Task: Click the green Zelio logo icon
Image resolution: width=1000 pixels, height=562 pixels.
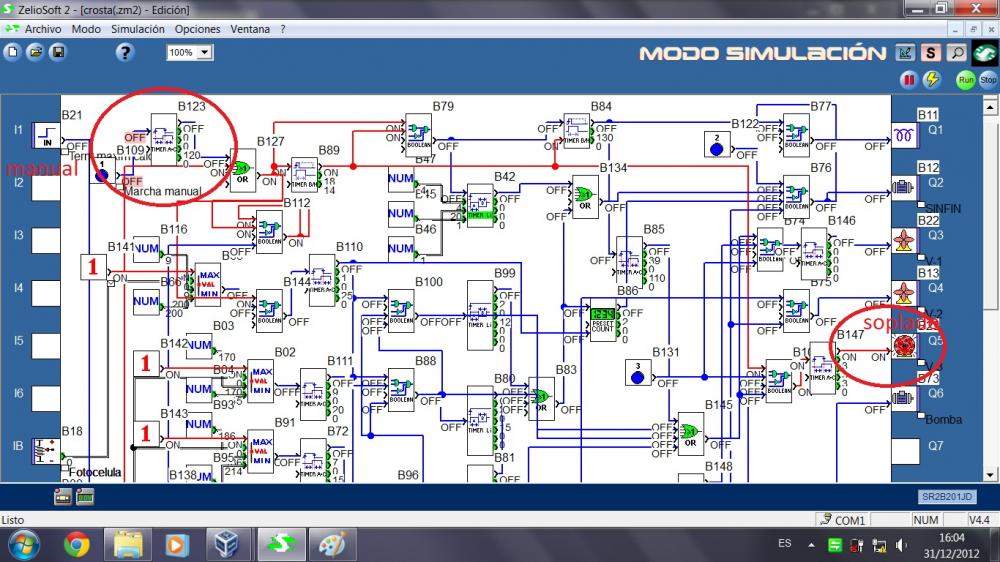Action: pyautogui.click(x=984, y=53)
